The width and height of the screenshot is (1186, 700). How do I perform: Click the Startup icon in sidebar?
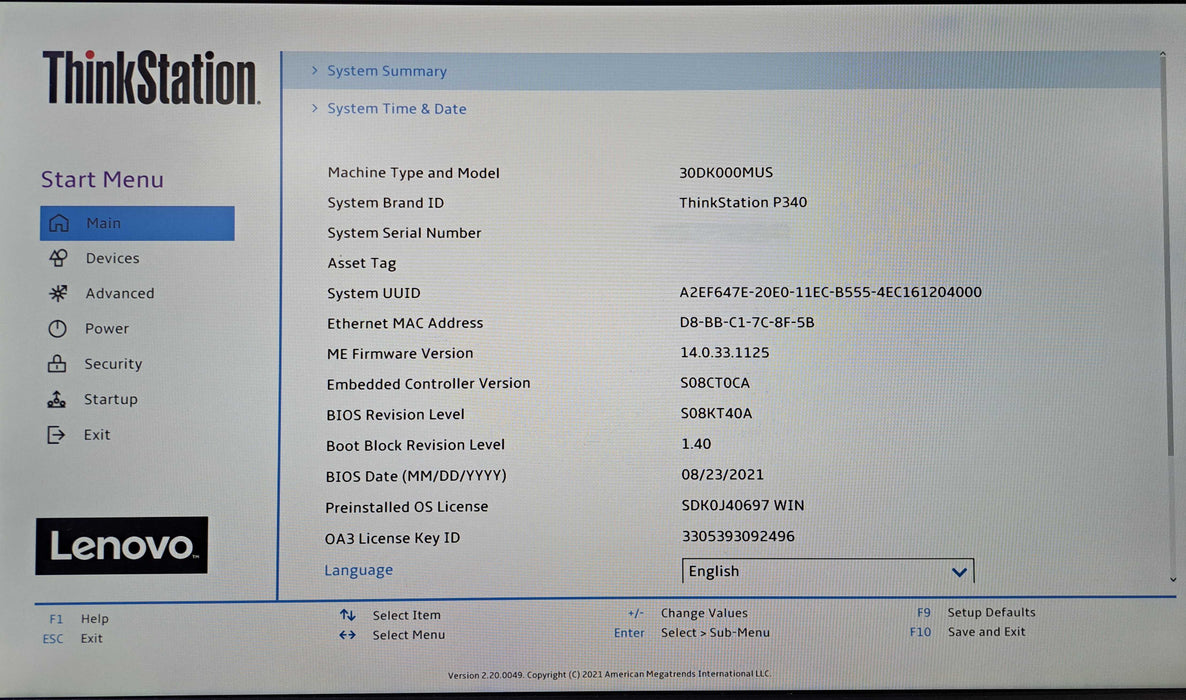coord(57,399)
